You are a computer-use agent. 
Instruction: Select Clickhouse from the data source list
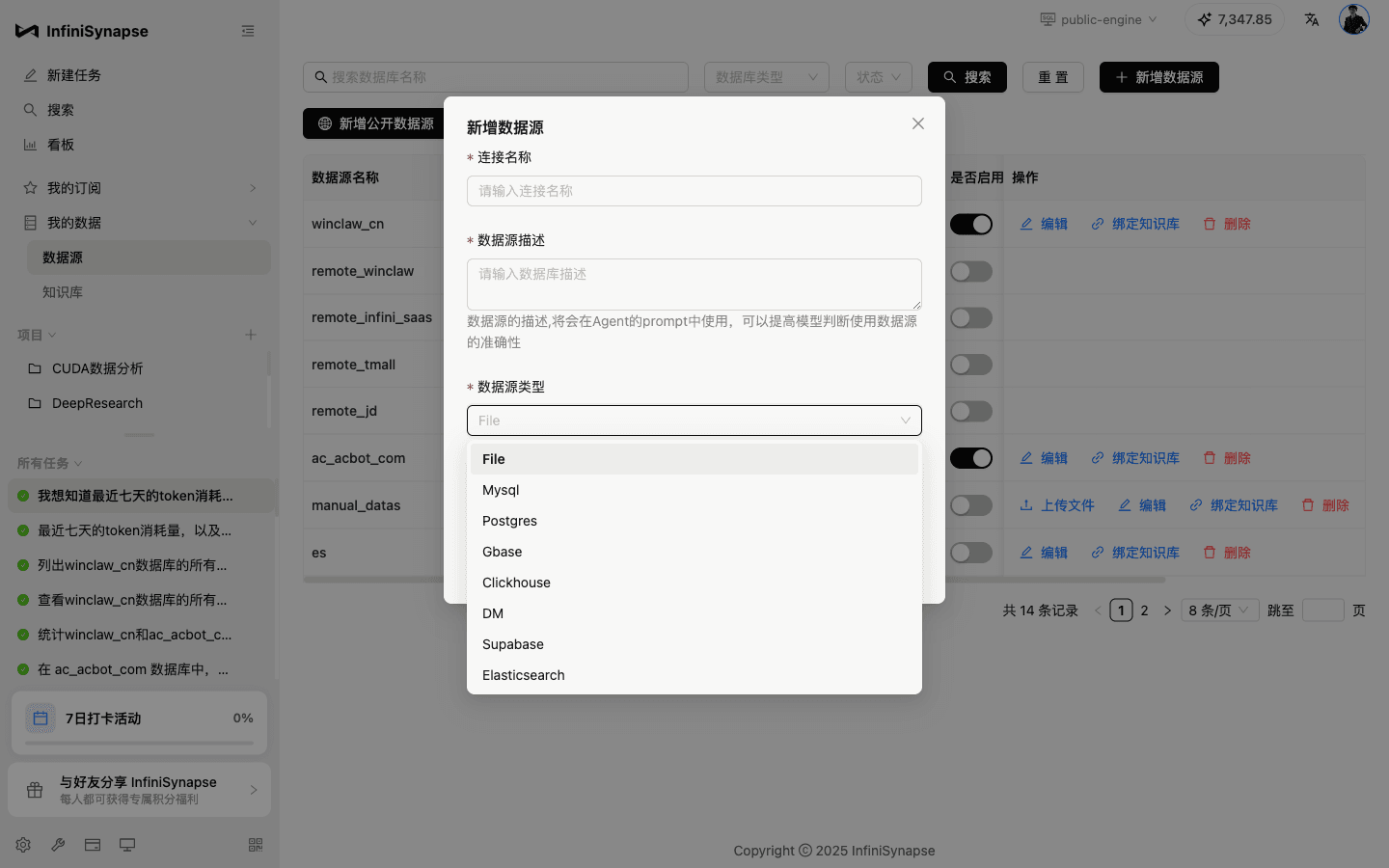click(x=516, y=583)
